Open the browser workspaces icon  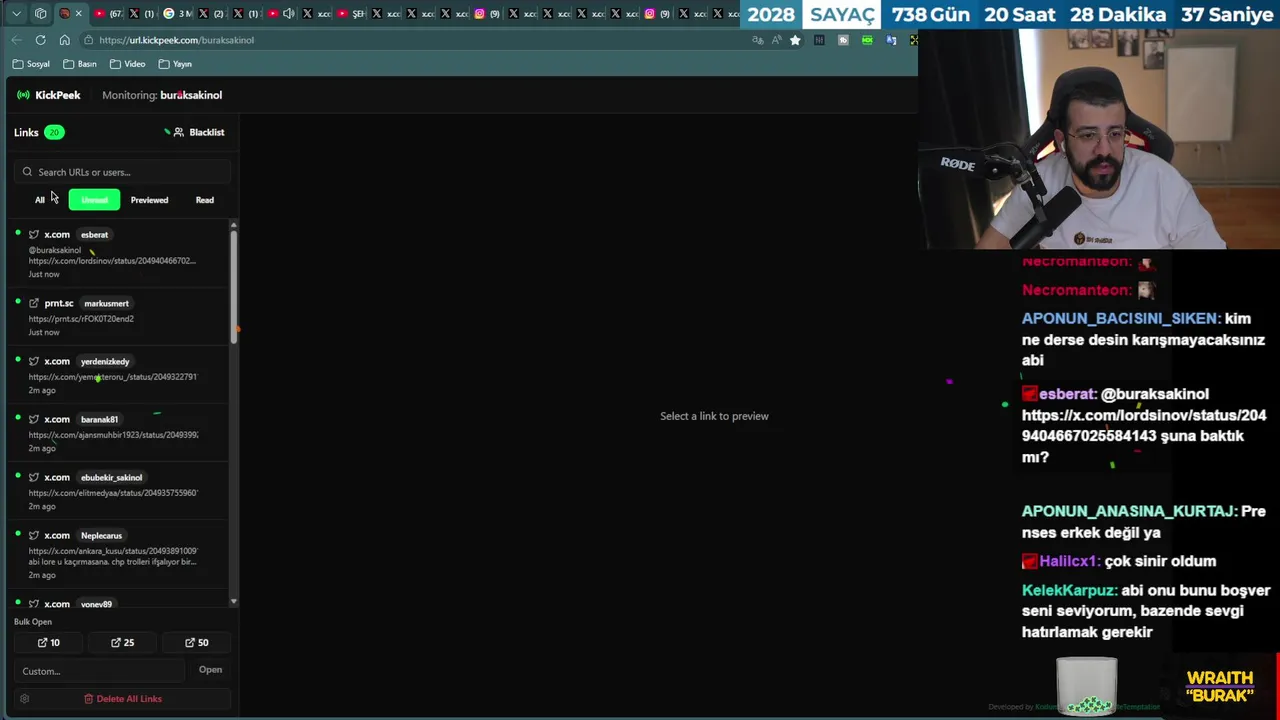40,14
